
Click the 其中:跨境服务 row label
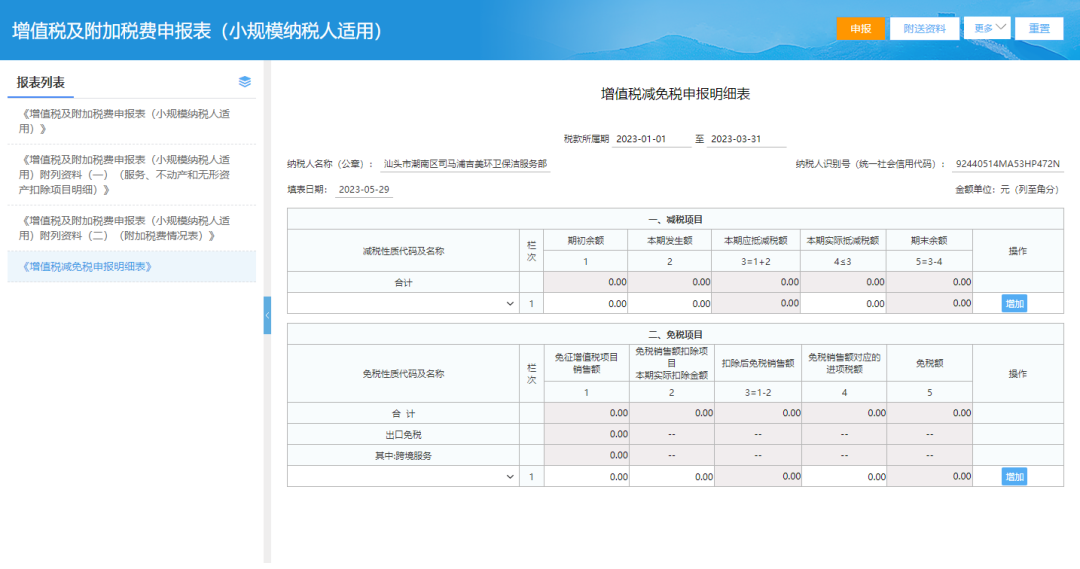(403, 455)
